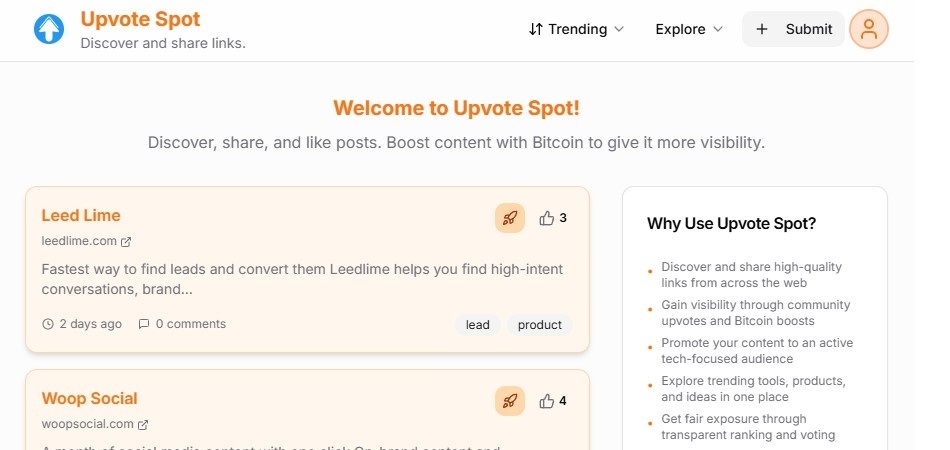Image resolution: width=950 pixels, height=450 pixels.
Task: Open the Woop Social post title
Action: tap(90, 398)
